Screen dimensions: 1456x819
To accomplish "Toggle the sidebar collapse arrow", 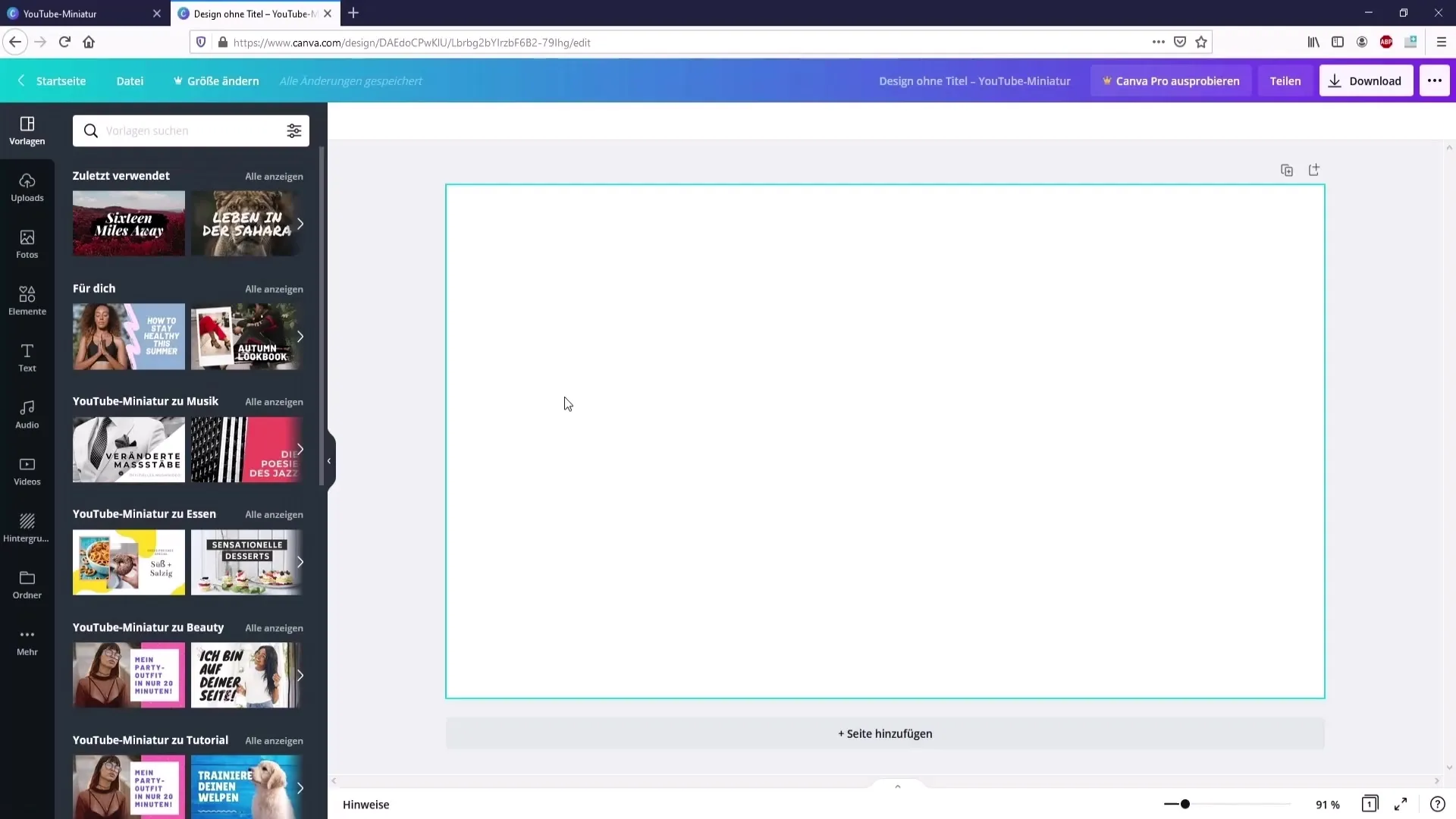I will pyautogui.click(x=330, y=459).
